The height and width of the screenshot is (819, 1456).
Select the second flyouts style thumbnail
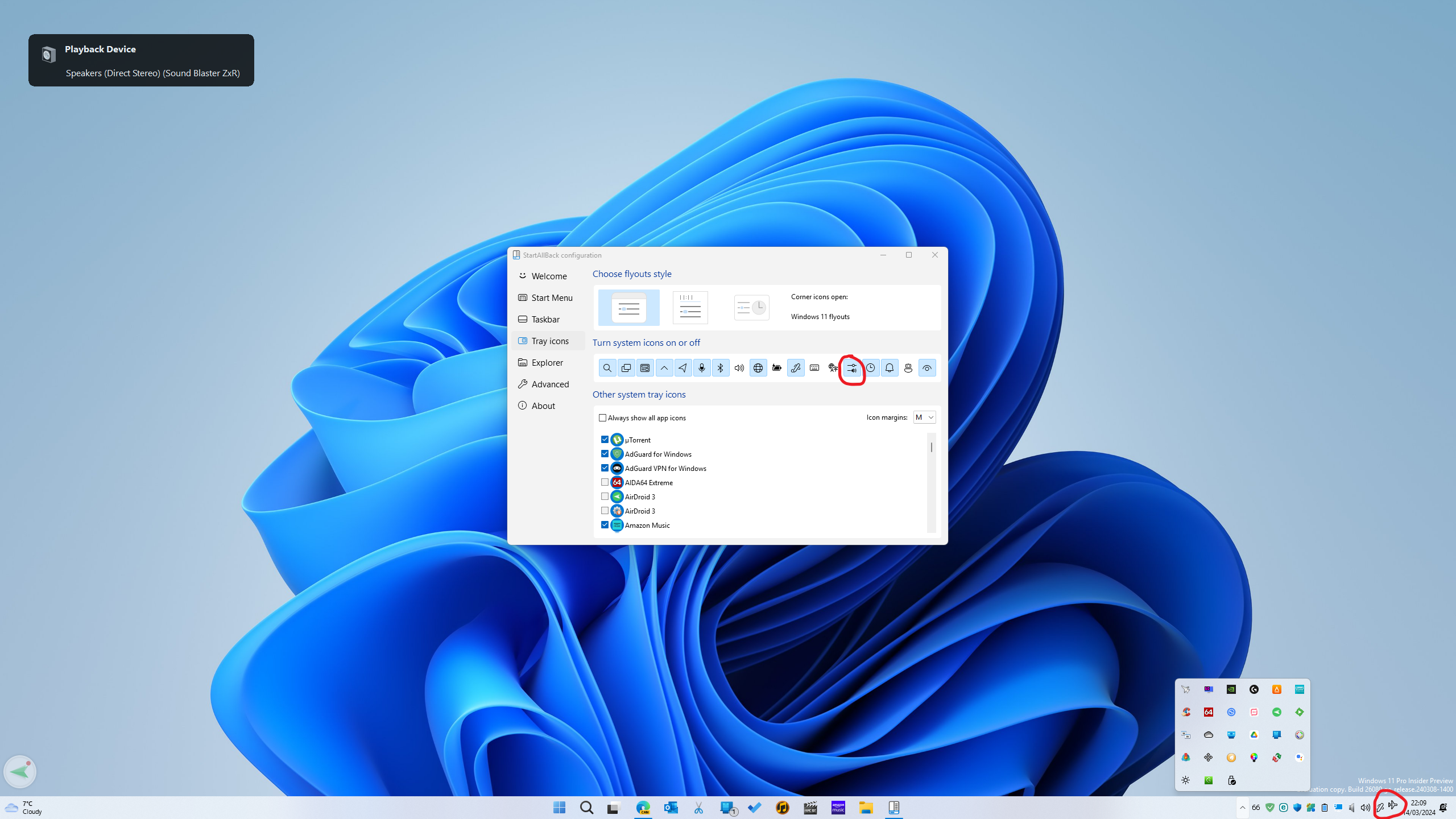[x=690, y=308]
